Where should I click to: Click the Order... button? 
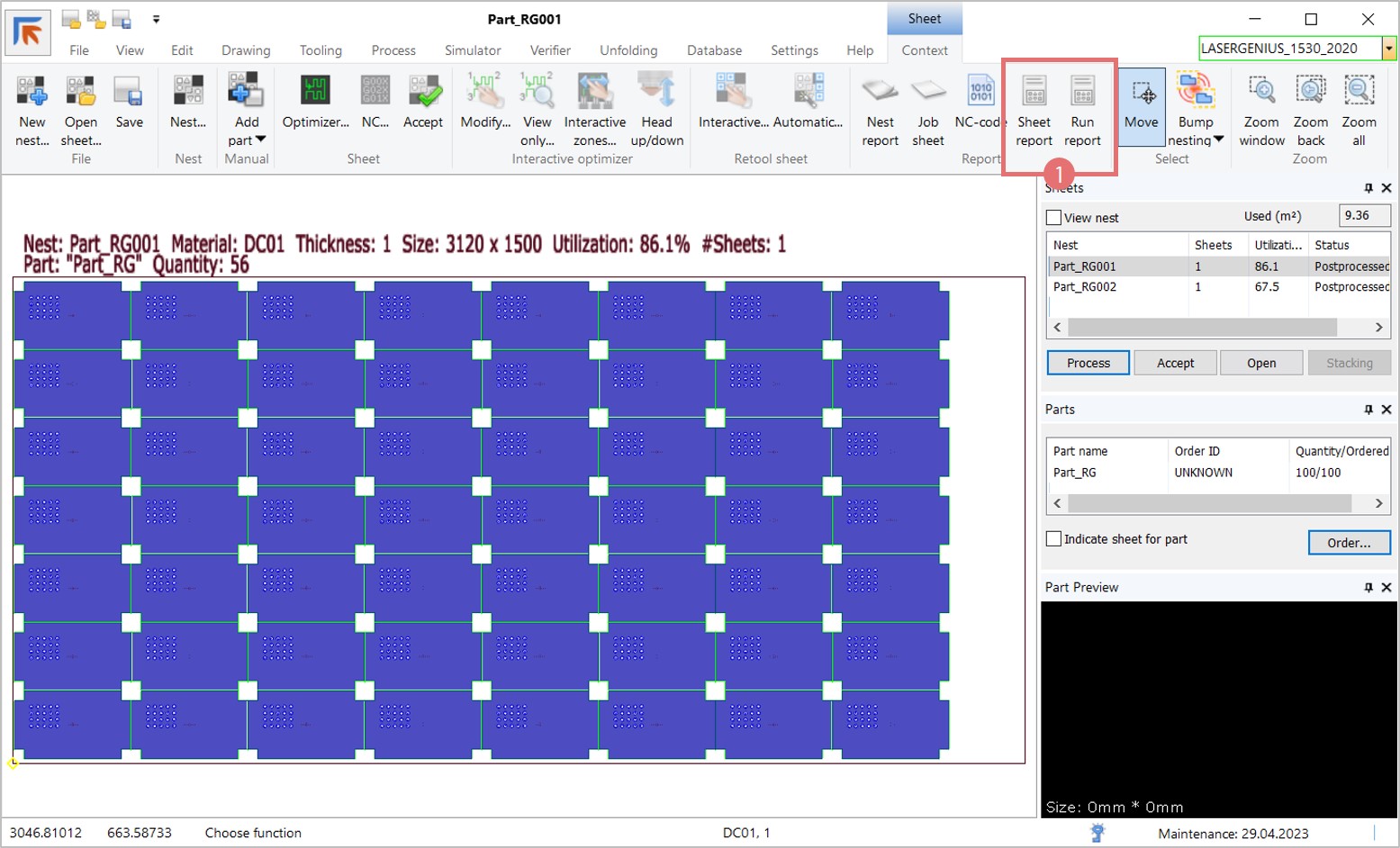coord(1349,543)
